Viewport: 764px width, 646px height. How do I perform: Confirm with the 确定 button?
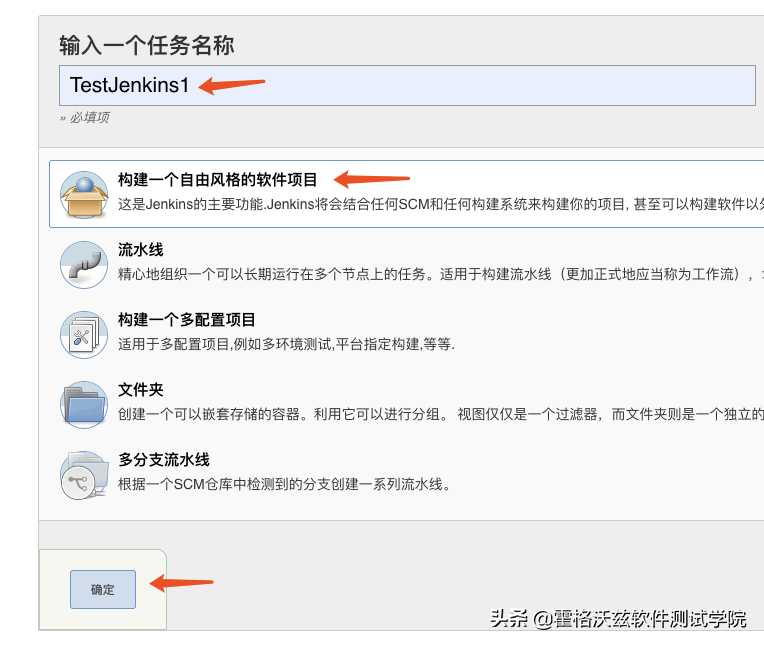coord(103,589)
